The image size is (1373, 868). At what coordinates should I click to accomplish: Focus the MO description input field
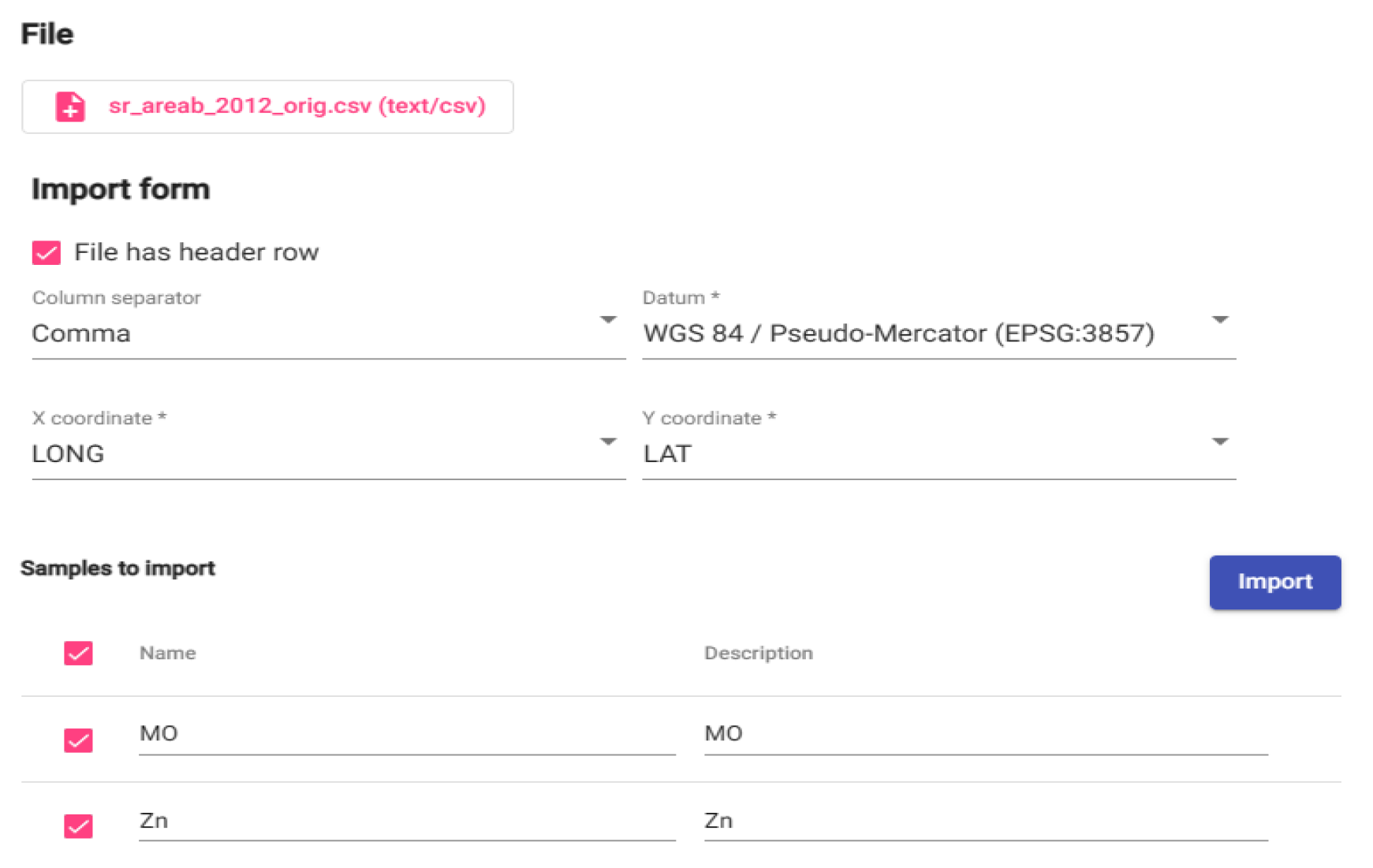coord(985,734)
